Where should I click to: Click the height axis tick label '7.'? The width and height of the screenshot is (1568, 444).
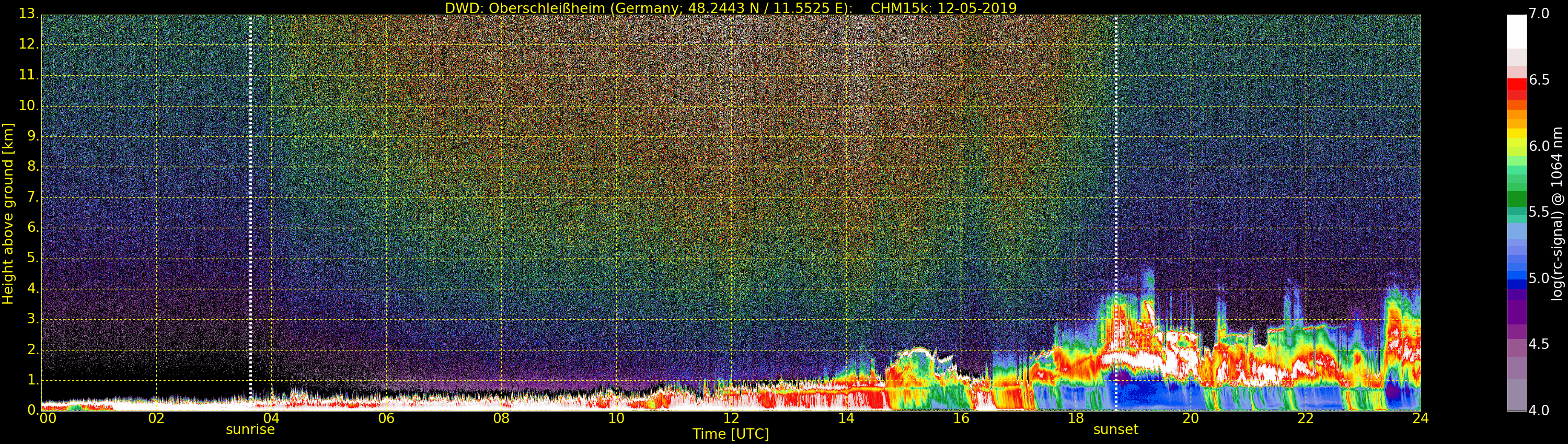coord(33,197)
